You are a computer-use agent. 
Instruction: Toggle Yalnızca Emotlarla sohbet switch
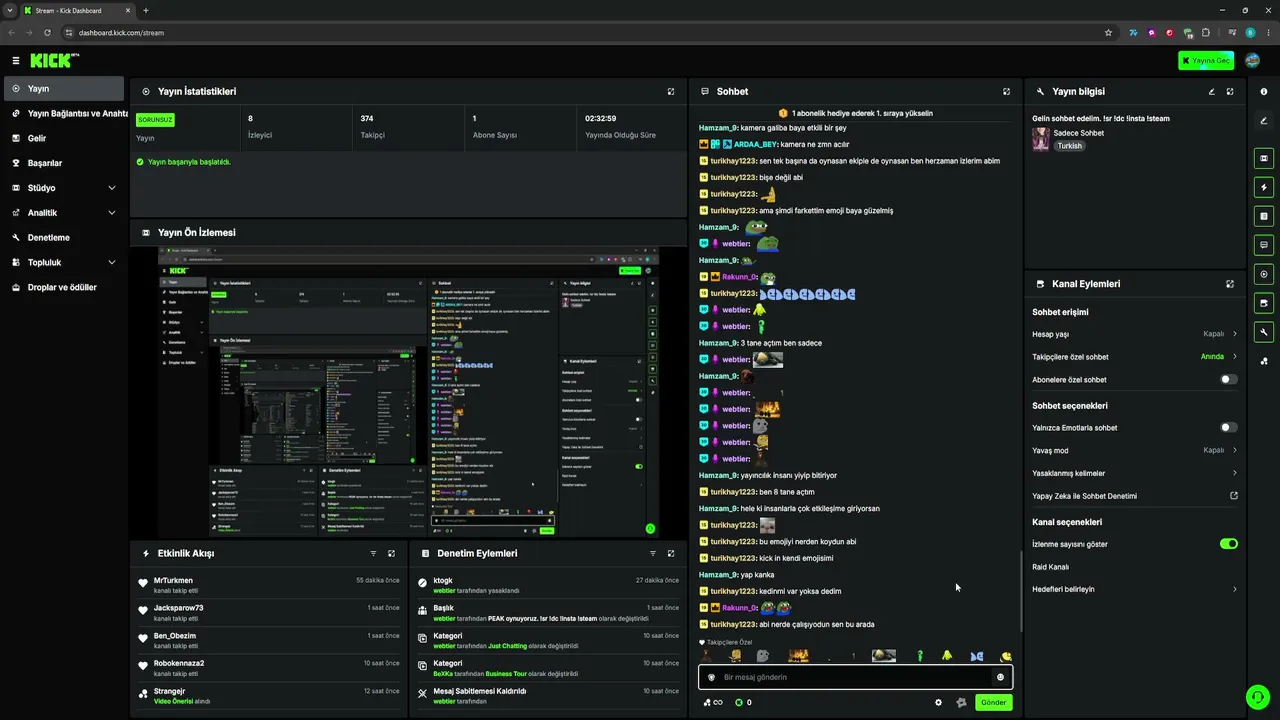pyautogui.click(x=1229, y=428)
